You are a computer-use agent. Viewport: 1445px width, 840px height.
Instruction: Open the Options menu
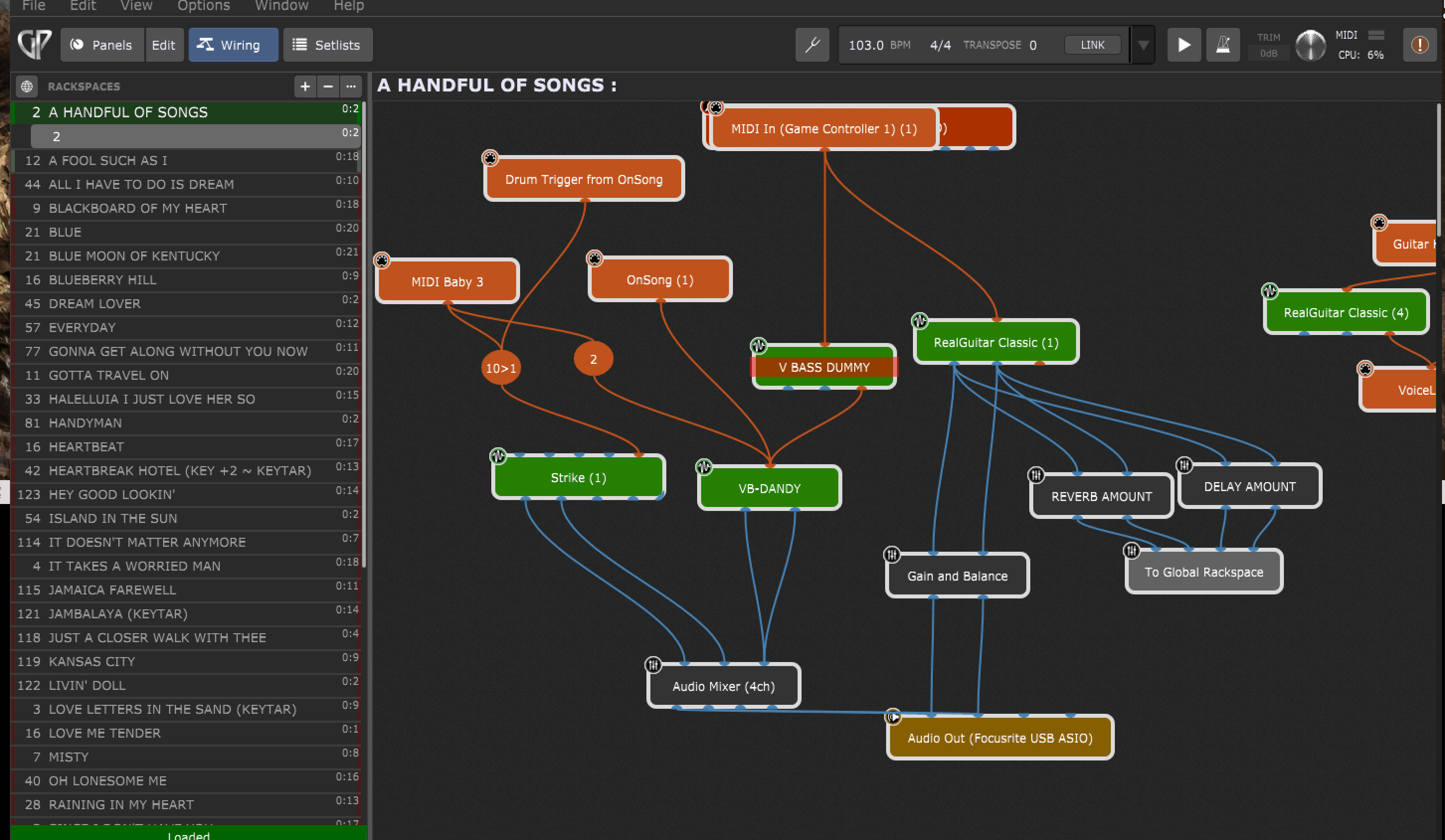pyautogui.click(x=203, y=6)
